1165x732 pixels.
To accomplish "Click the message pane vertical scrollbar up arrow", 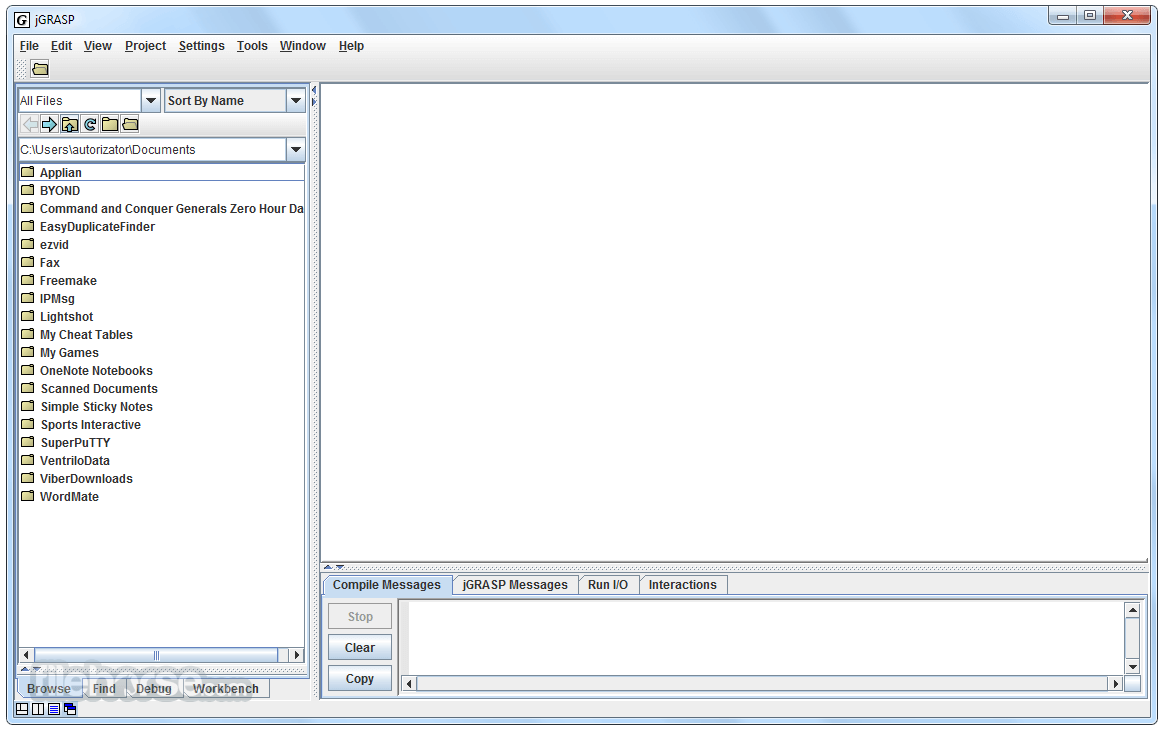I will pos(1132,611).
